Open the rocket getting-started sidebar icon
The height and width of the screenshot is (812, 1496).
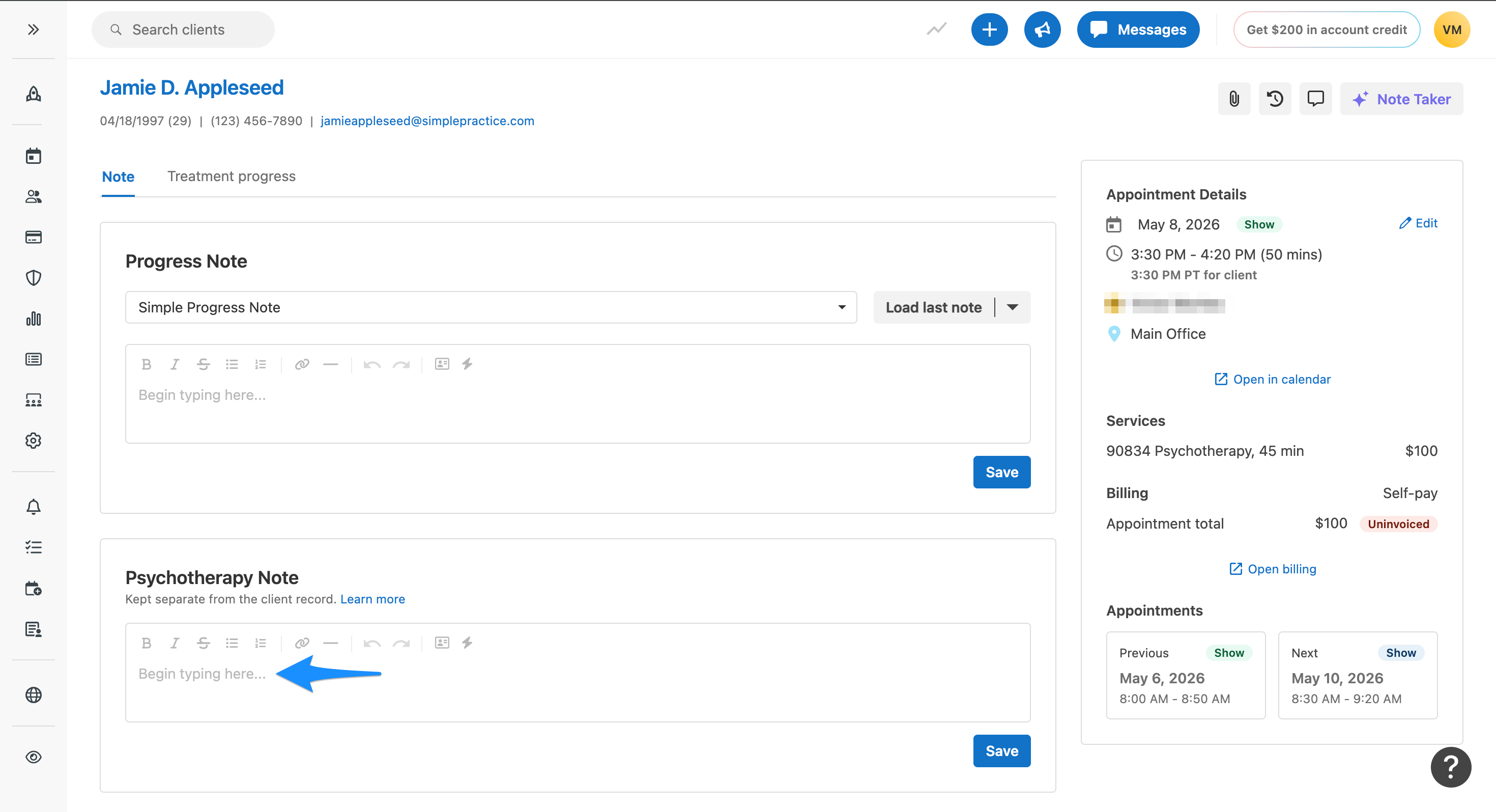click(33, 94)
